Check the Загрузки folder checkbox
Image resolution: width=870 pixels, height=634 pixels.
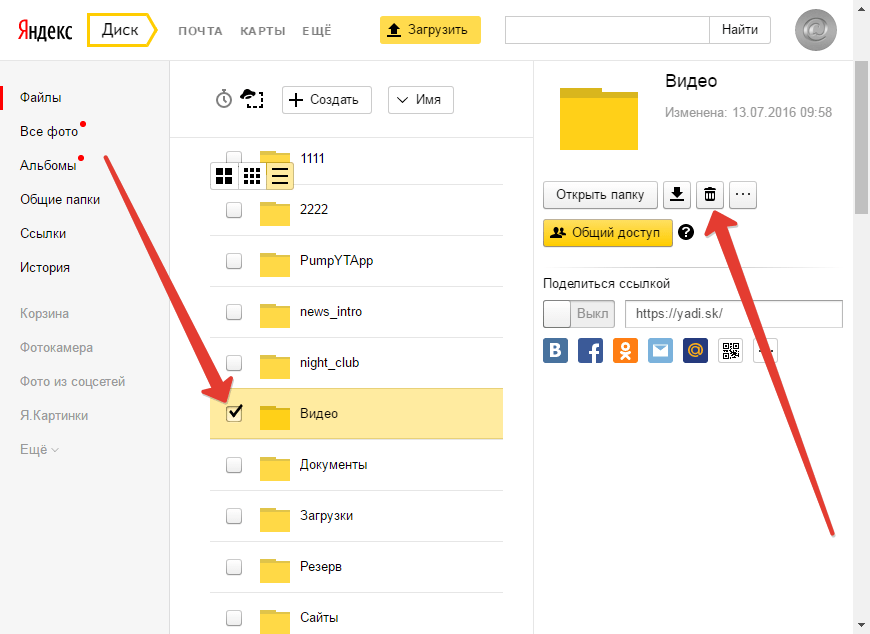tap(234, 516)
